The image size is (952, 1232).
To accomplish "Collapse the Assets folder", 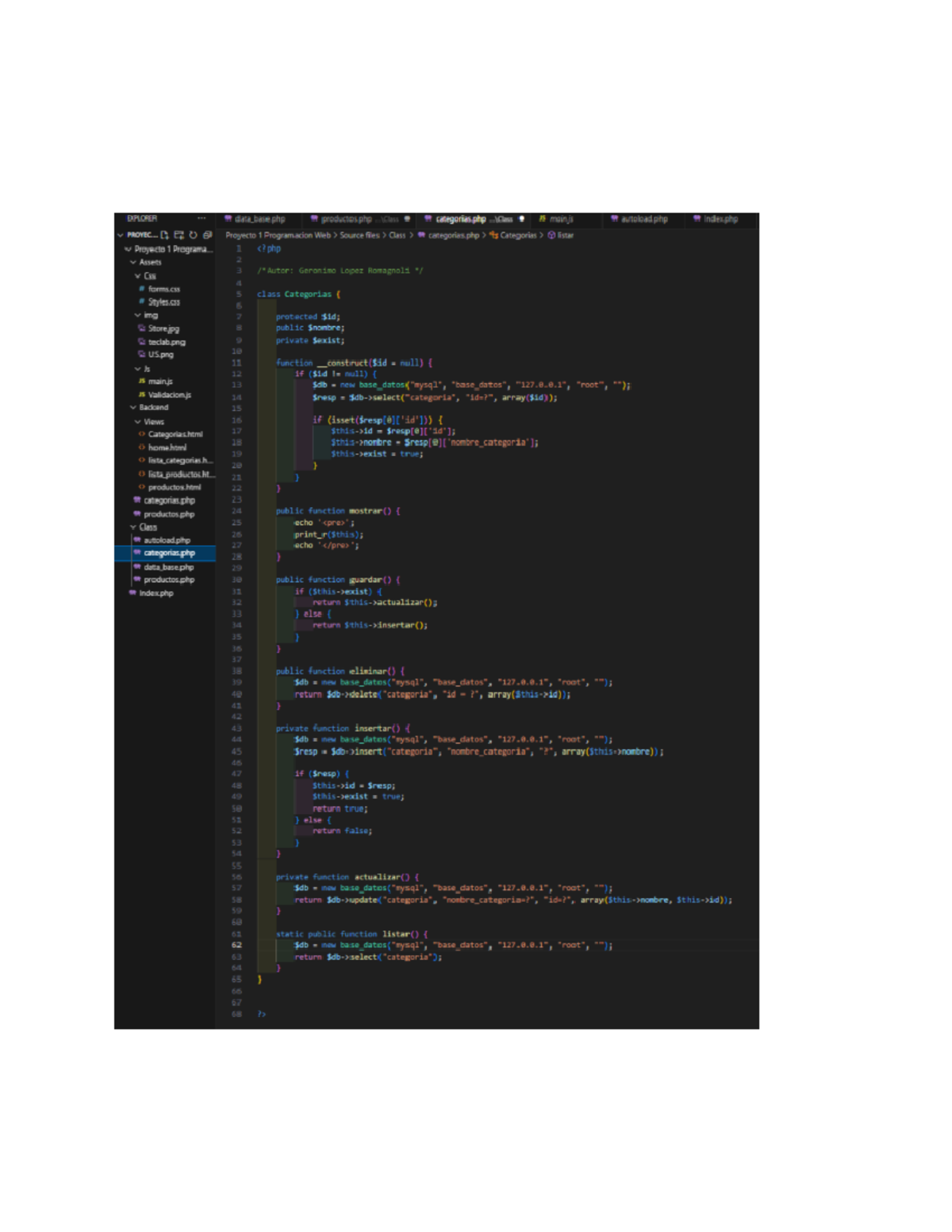I will [133, 262].
